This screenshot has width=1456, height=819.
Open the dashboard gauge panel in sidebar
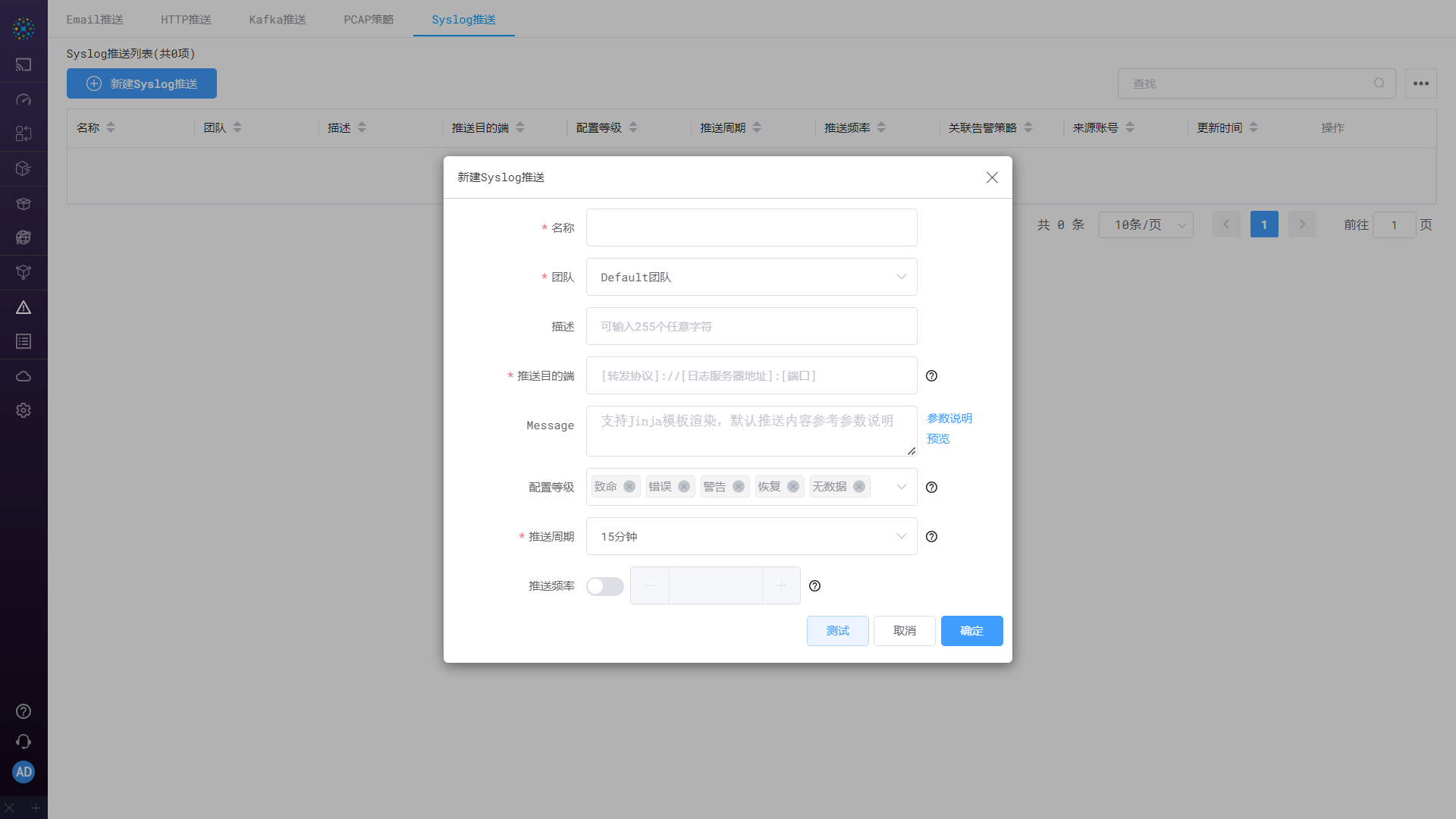[24, 99]
